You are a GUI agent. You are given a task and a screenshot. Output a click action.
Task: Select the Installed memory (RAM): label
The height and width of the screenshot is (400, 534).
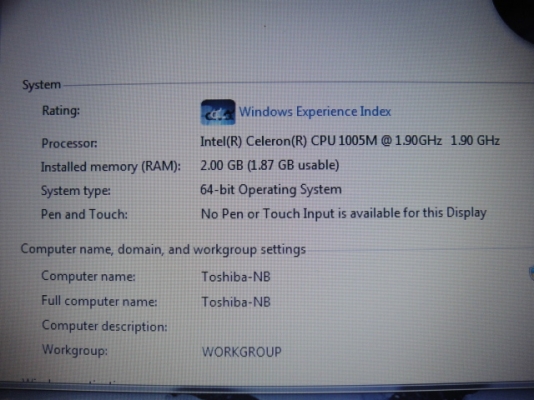(x=111, y=167)
